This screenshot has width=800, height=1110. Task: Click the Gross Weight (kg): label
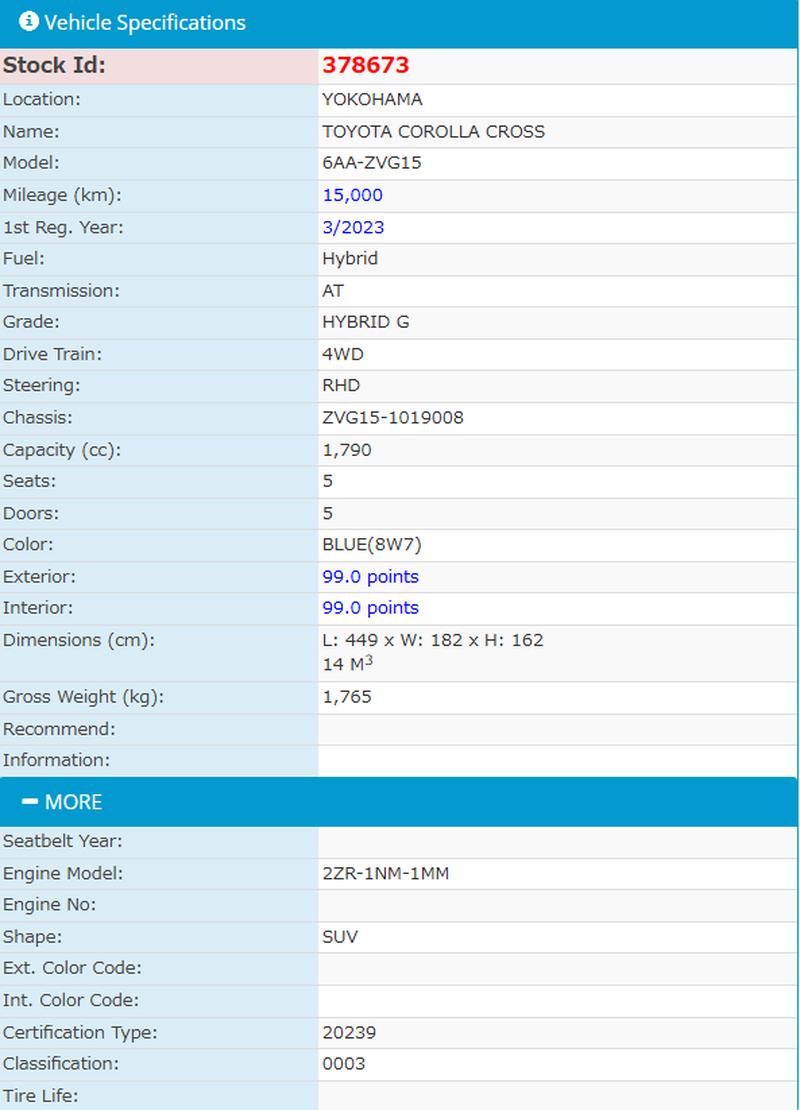pos(83,697)
